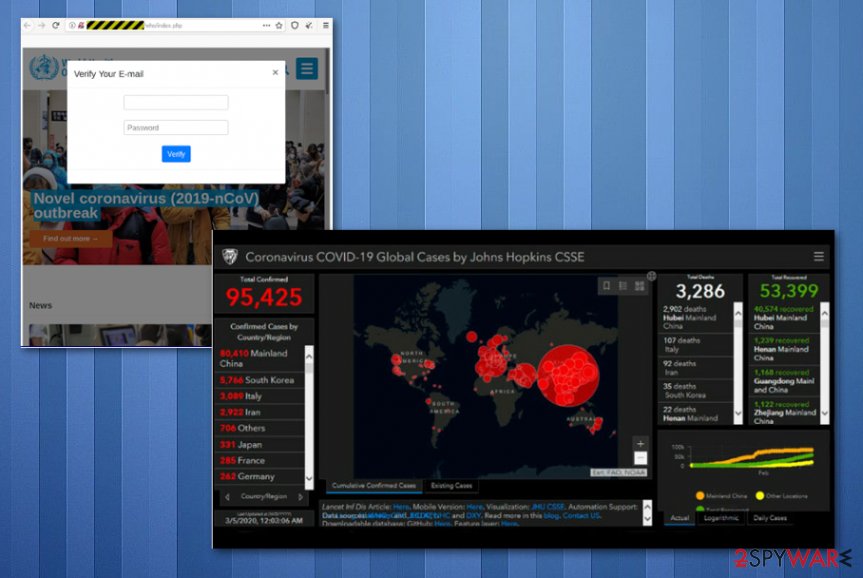Screen dimensions: 863x578
Task: Click the blue Verify button
Action: 176,154
